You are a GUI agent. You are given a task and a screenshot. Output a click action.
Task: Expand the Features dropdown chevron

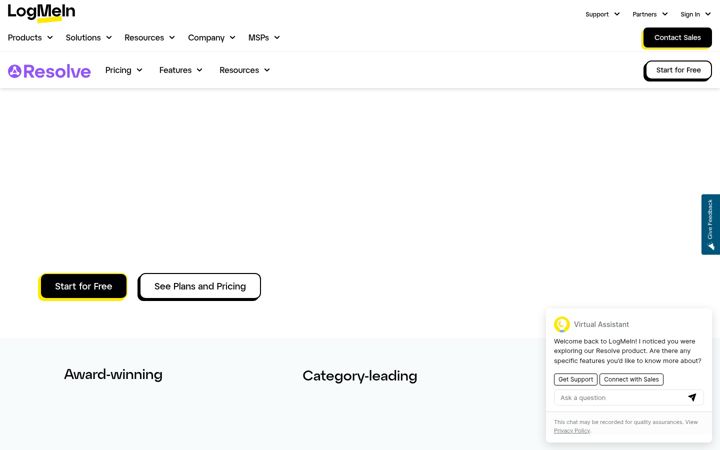pyautogui.click(x=199, y=70)
